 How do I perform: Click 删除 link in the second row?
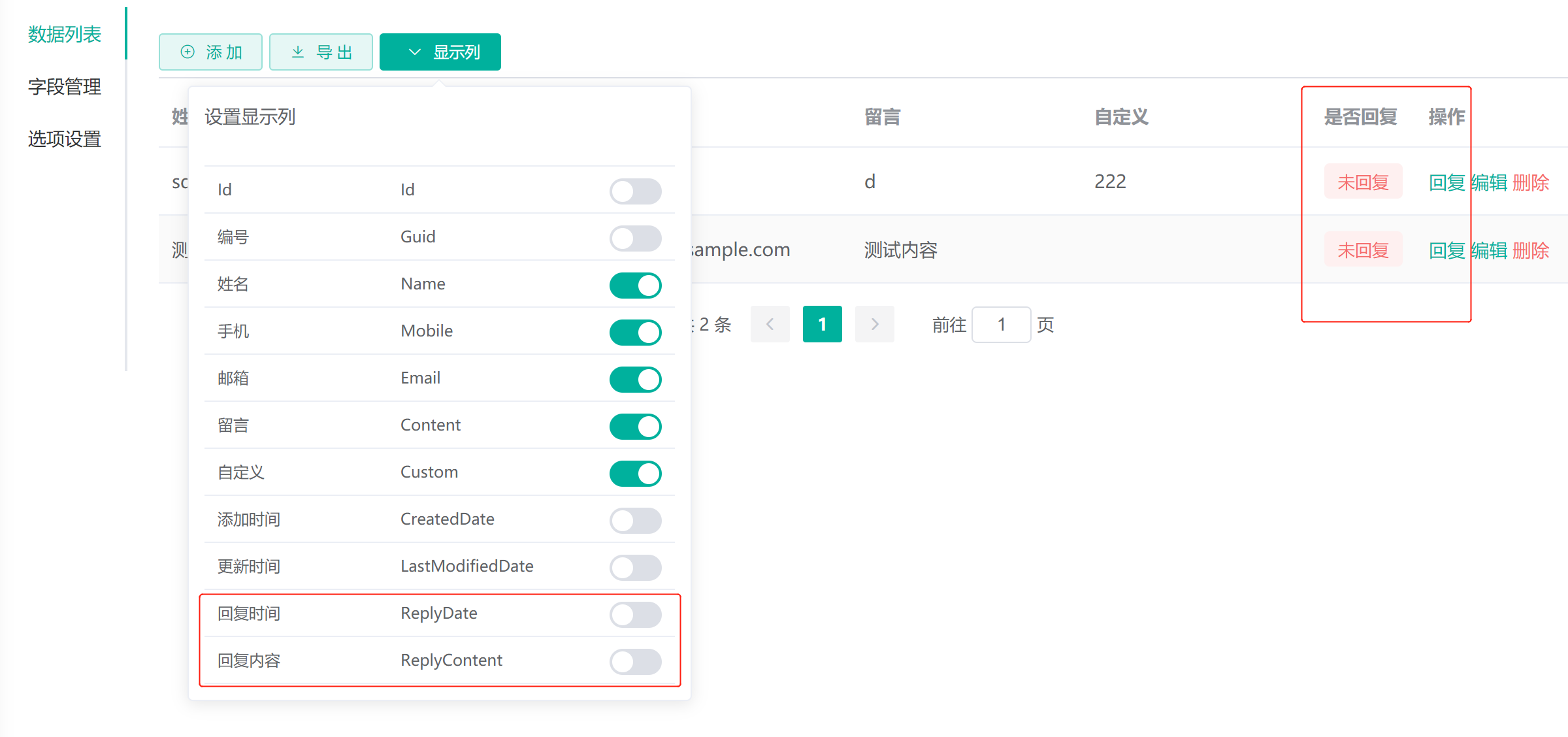[x=1530, y=251]
